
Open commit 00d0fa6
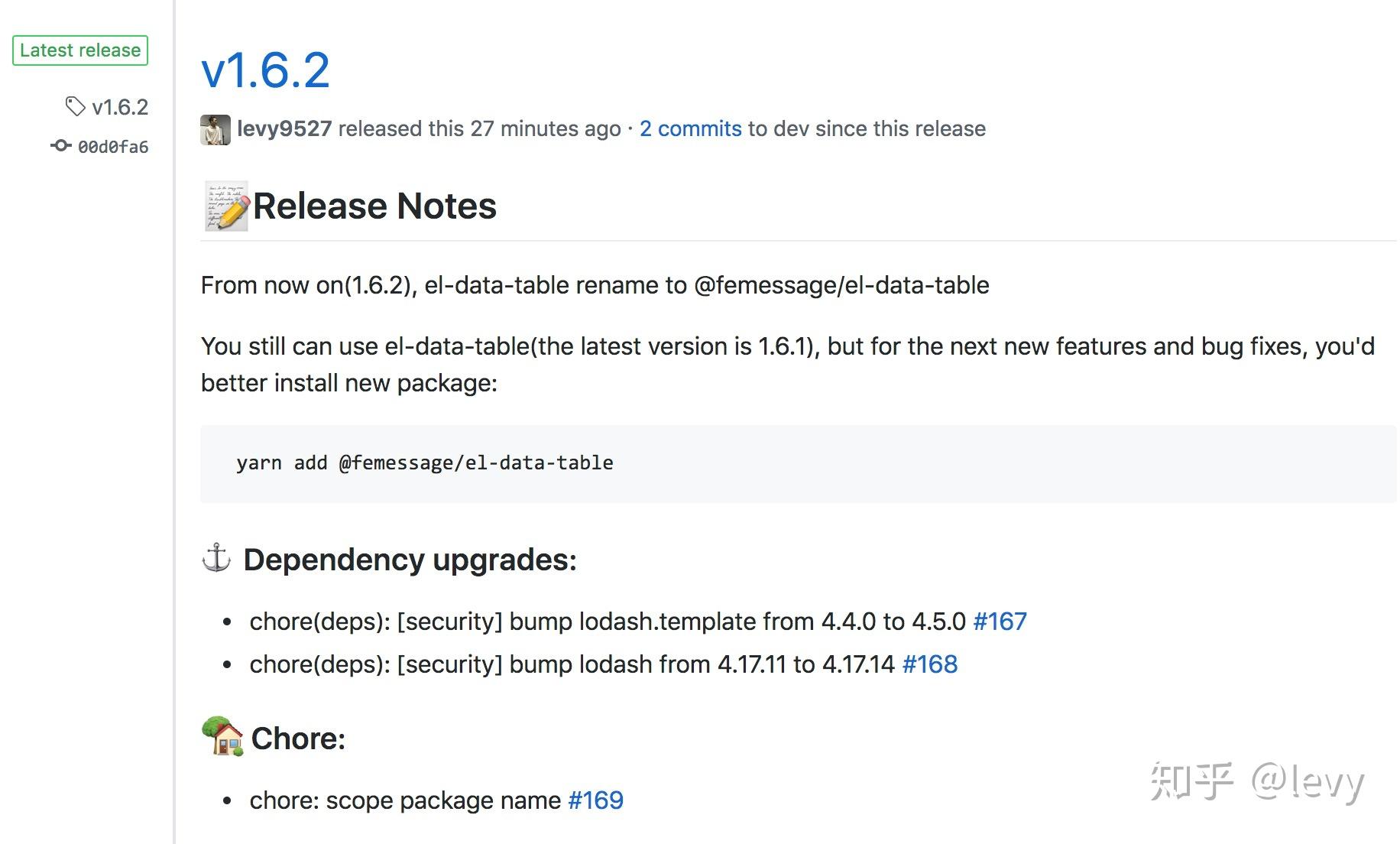(113, 147)
